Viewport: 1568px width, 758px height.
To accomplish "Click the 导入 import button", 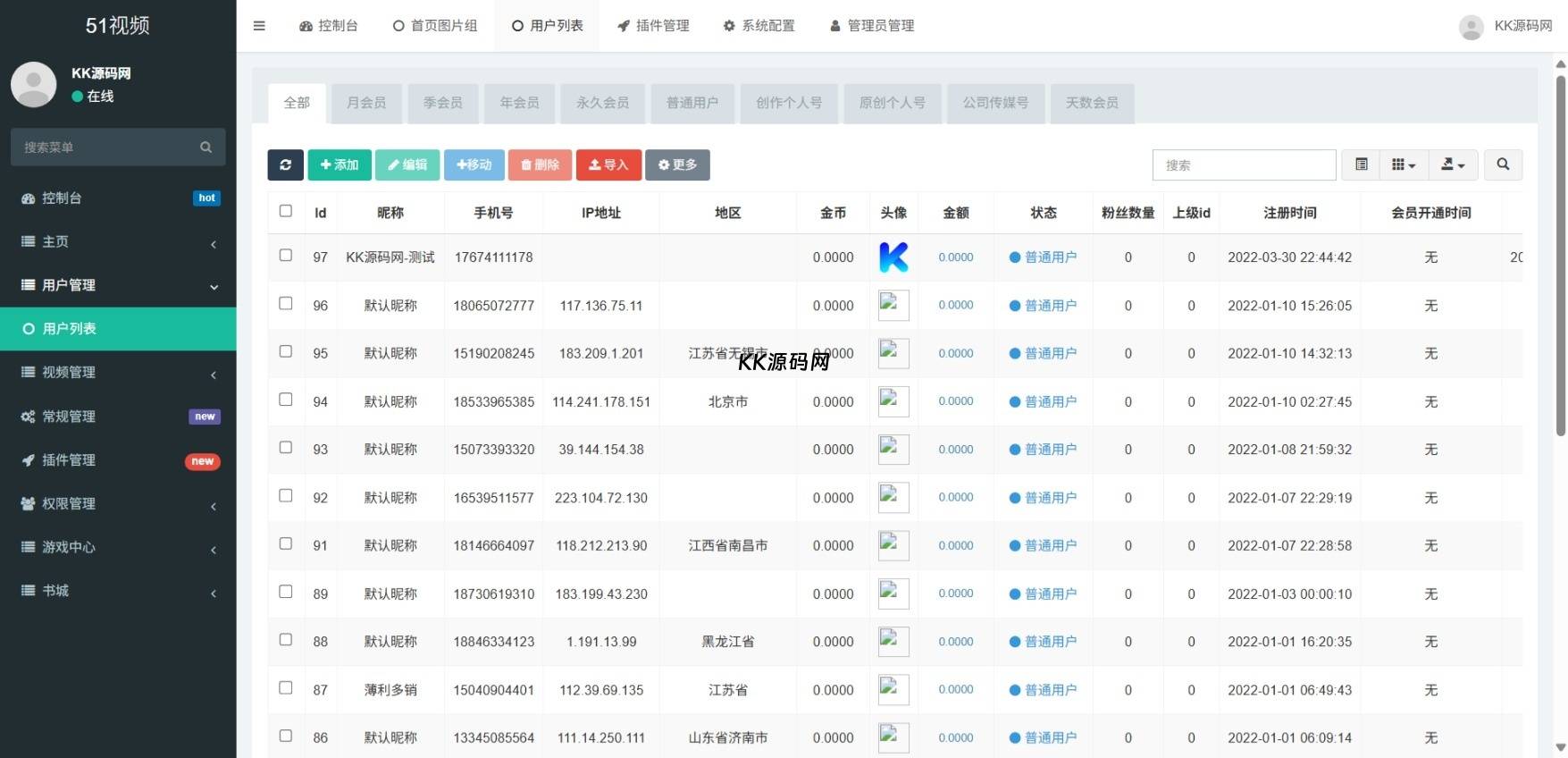I will (x=608, y=164).
